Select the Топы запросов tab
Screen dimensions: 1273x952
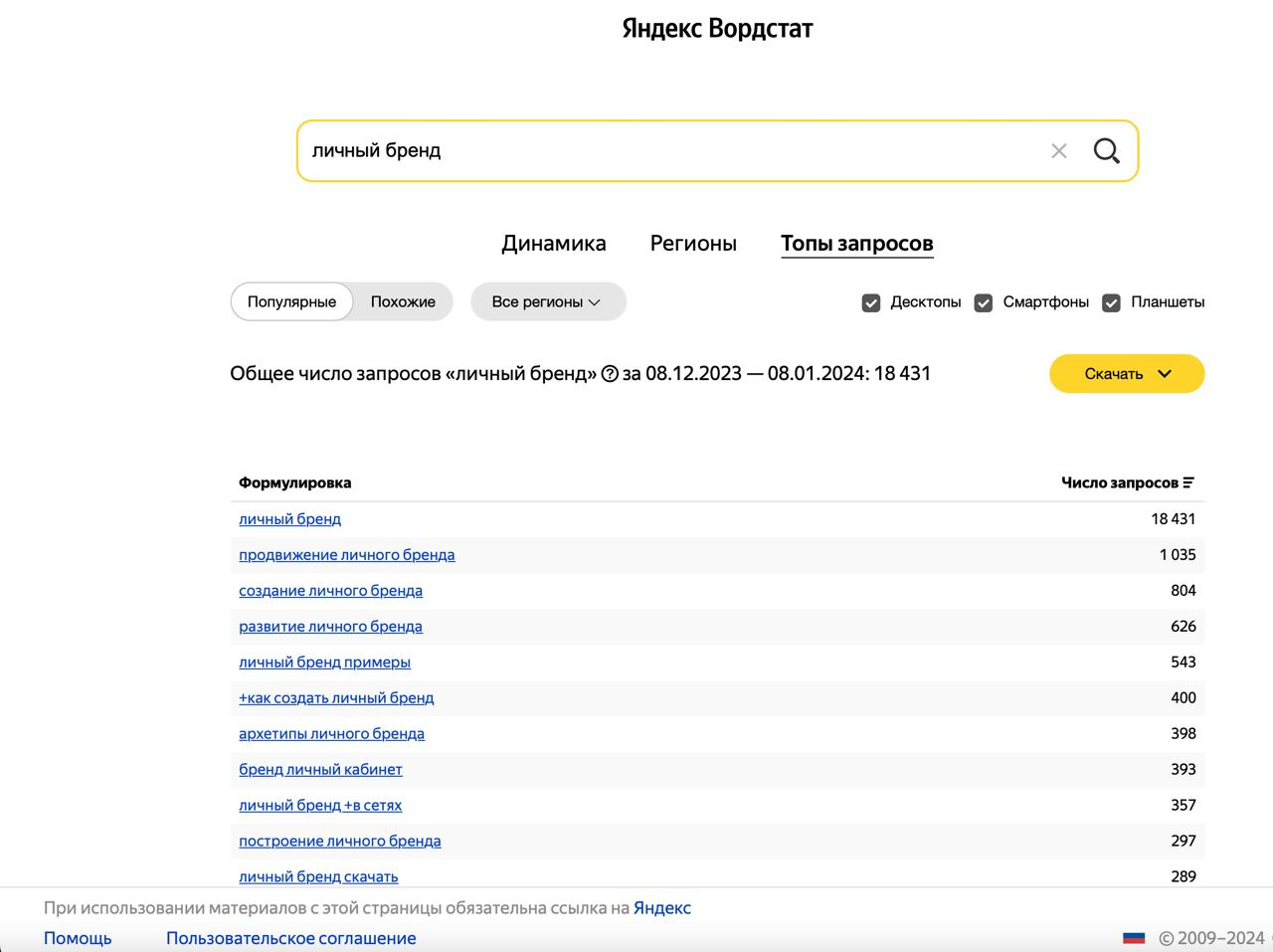pos(856,244)
